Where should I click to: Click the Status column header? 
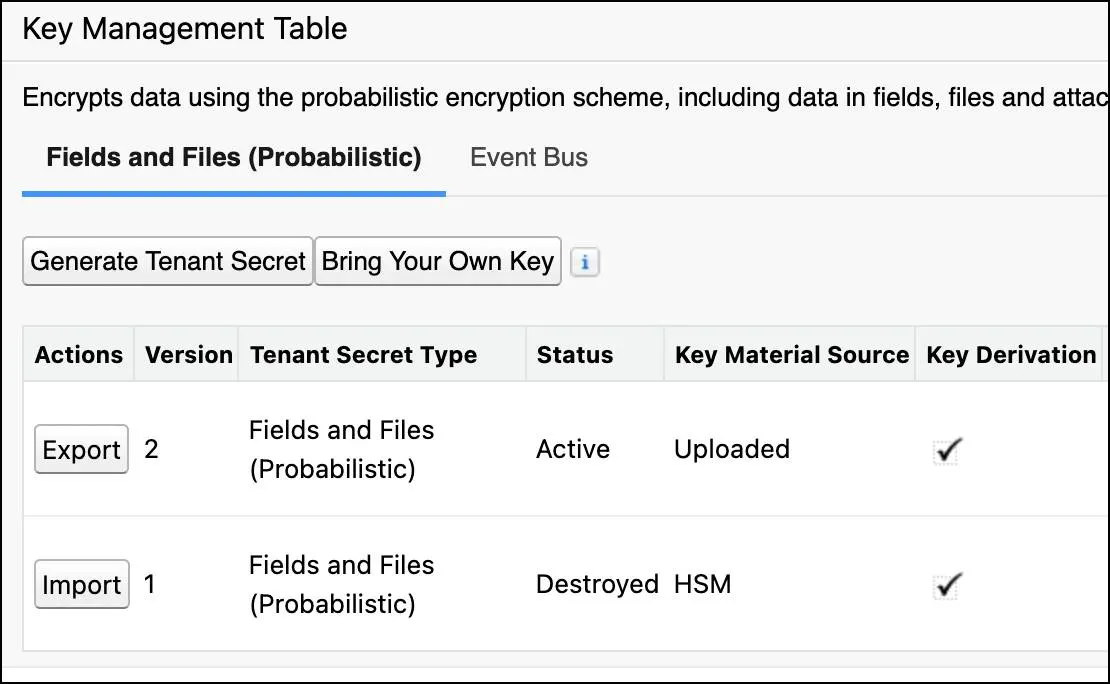pyautogui.click(x=573, y=354)
